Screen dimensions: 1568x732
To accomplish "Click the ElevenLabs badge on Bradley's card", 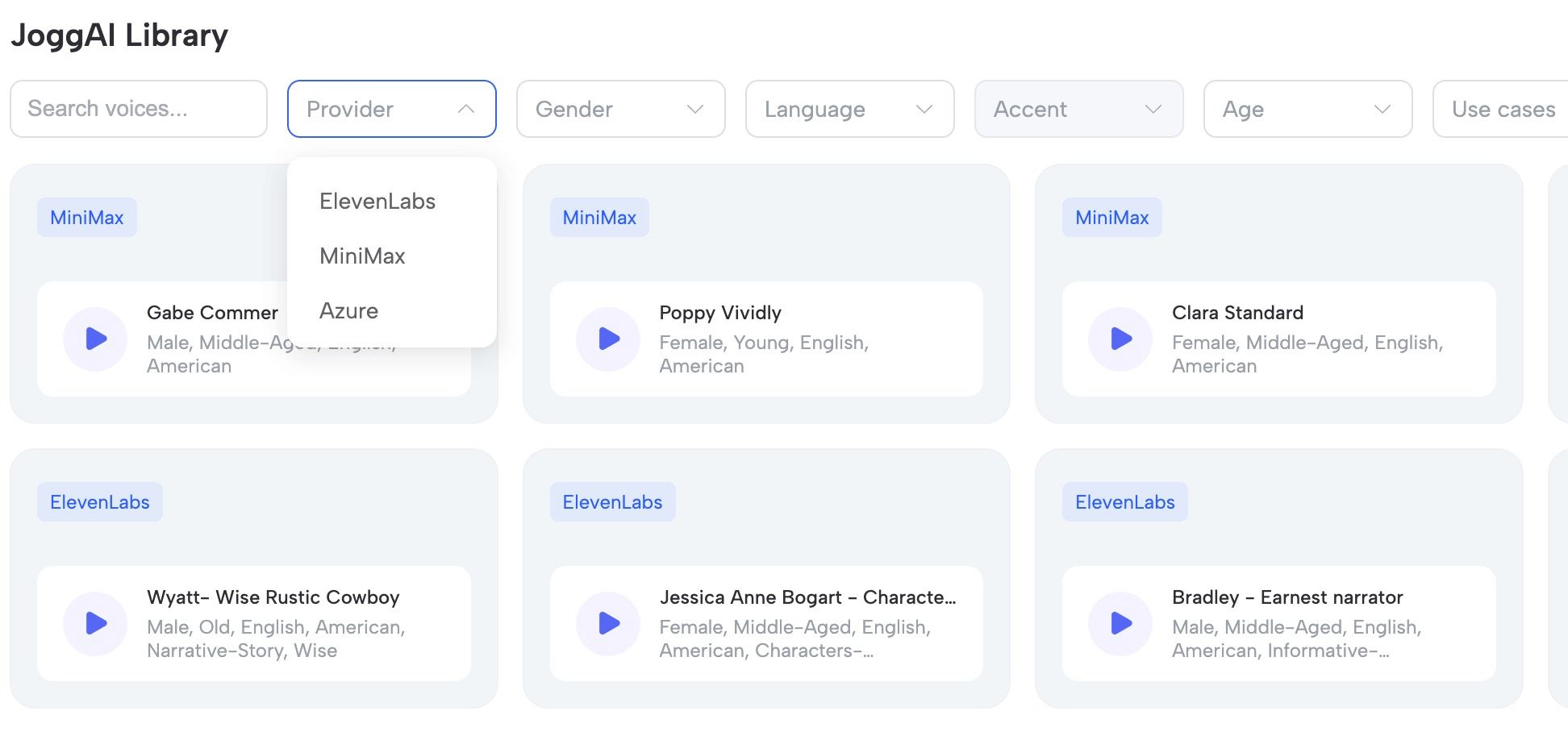I will (x=1124, y=501).
